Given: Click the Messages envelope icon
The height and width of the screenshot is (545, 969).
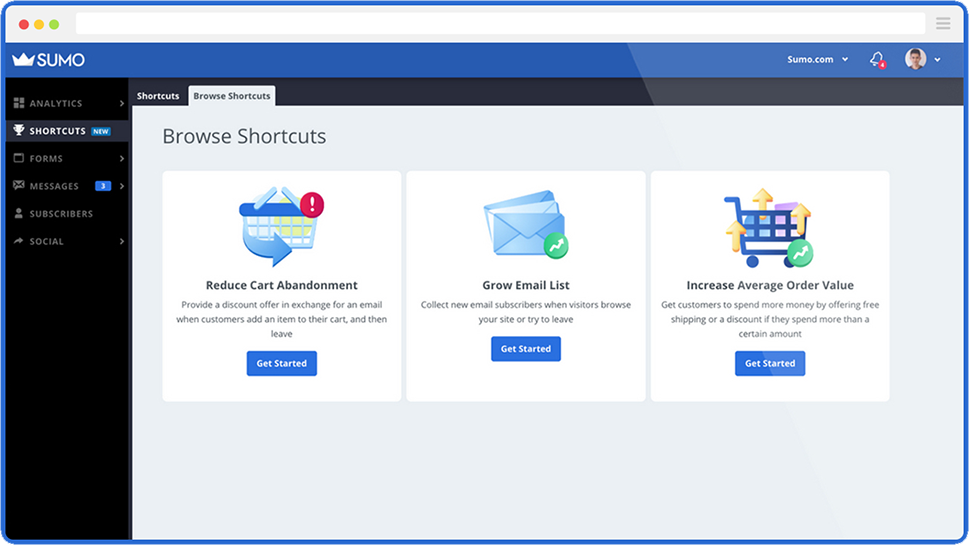Looking at the screenshot, I should point(19,185).
